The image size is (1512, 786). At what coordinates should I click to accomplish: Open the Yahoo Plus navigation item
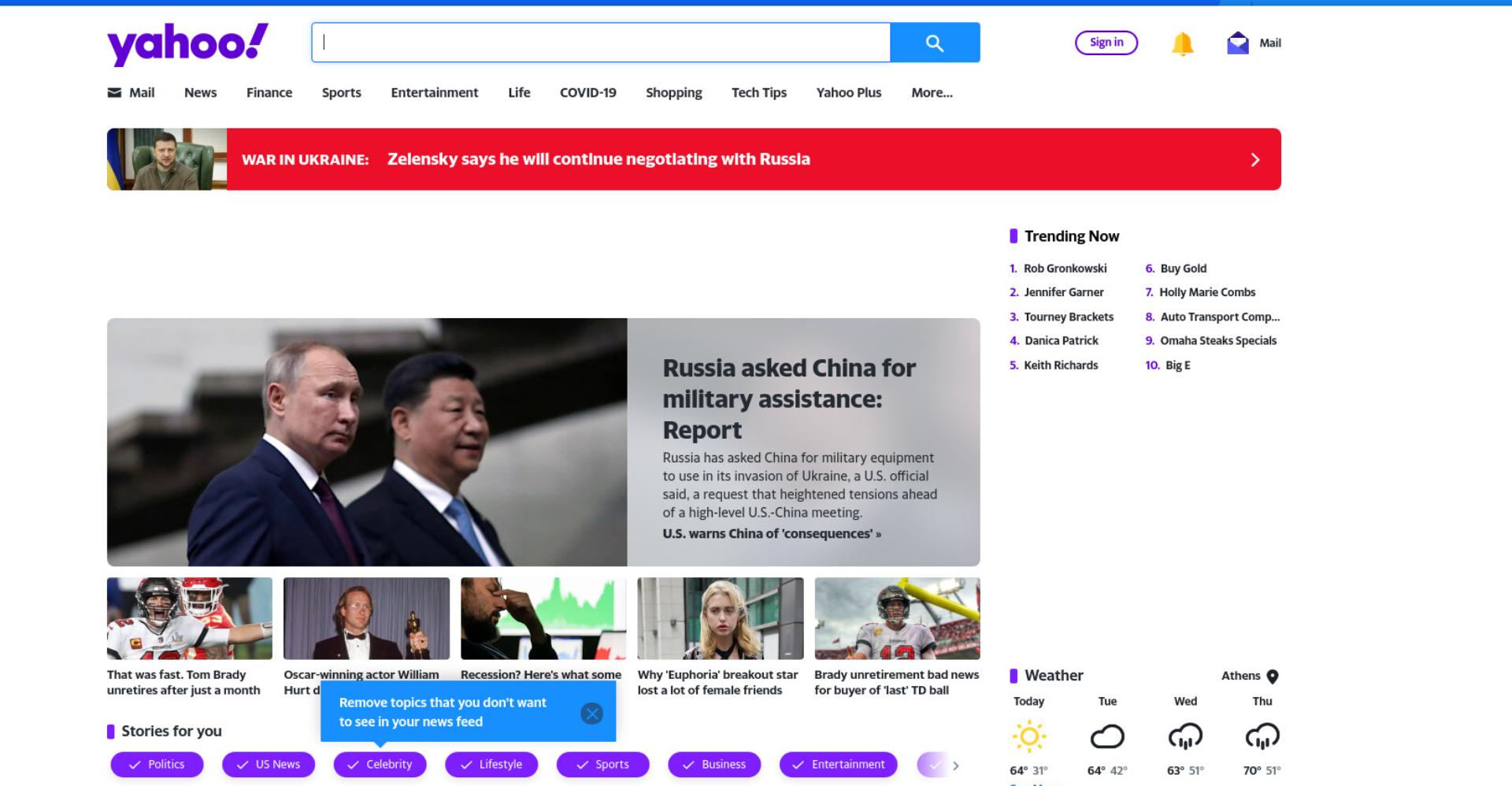click(x=849, y=93)
